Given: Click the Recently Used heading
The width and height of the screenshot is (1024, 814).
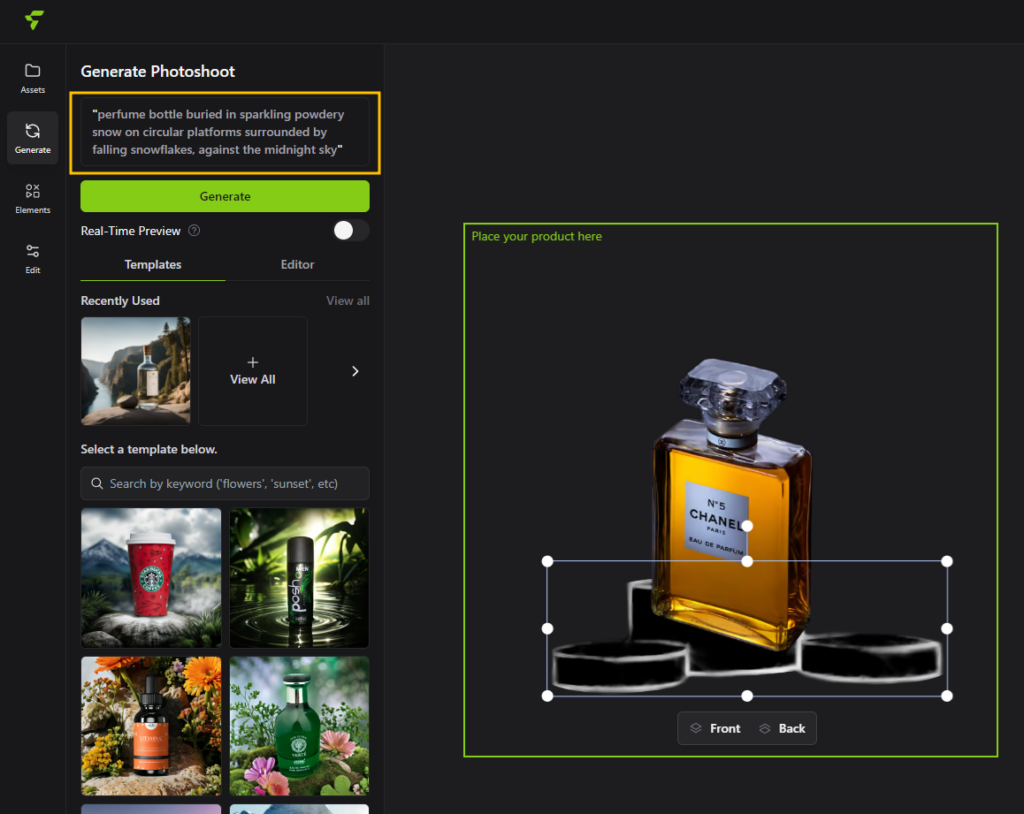Looking at the screenshot, I should coord(120,301).
